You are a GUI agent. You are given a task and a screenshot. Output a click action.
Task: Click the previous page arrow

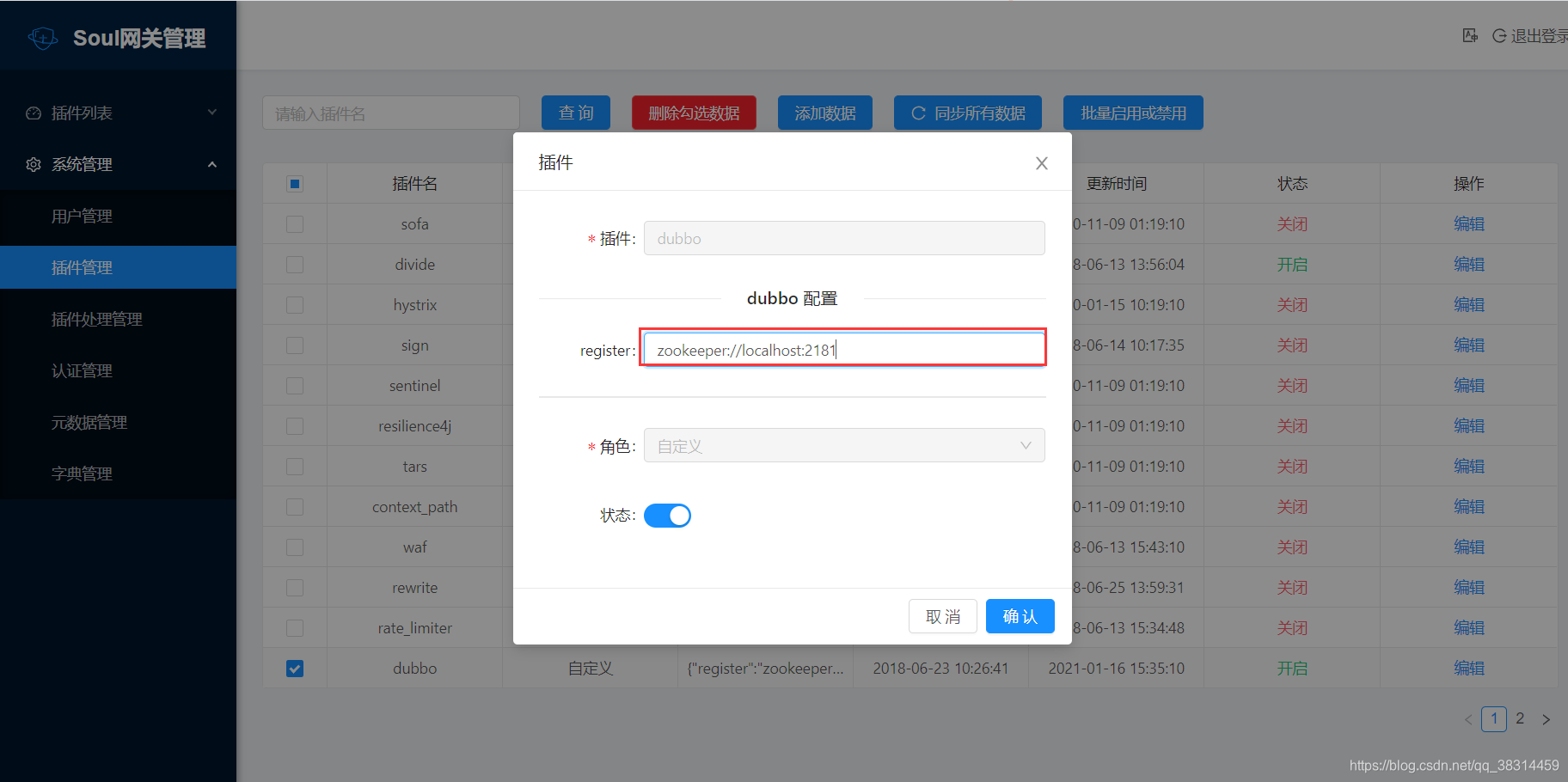pyautogui.click(x=1468, y=719)
